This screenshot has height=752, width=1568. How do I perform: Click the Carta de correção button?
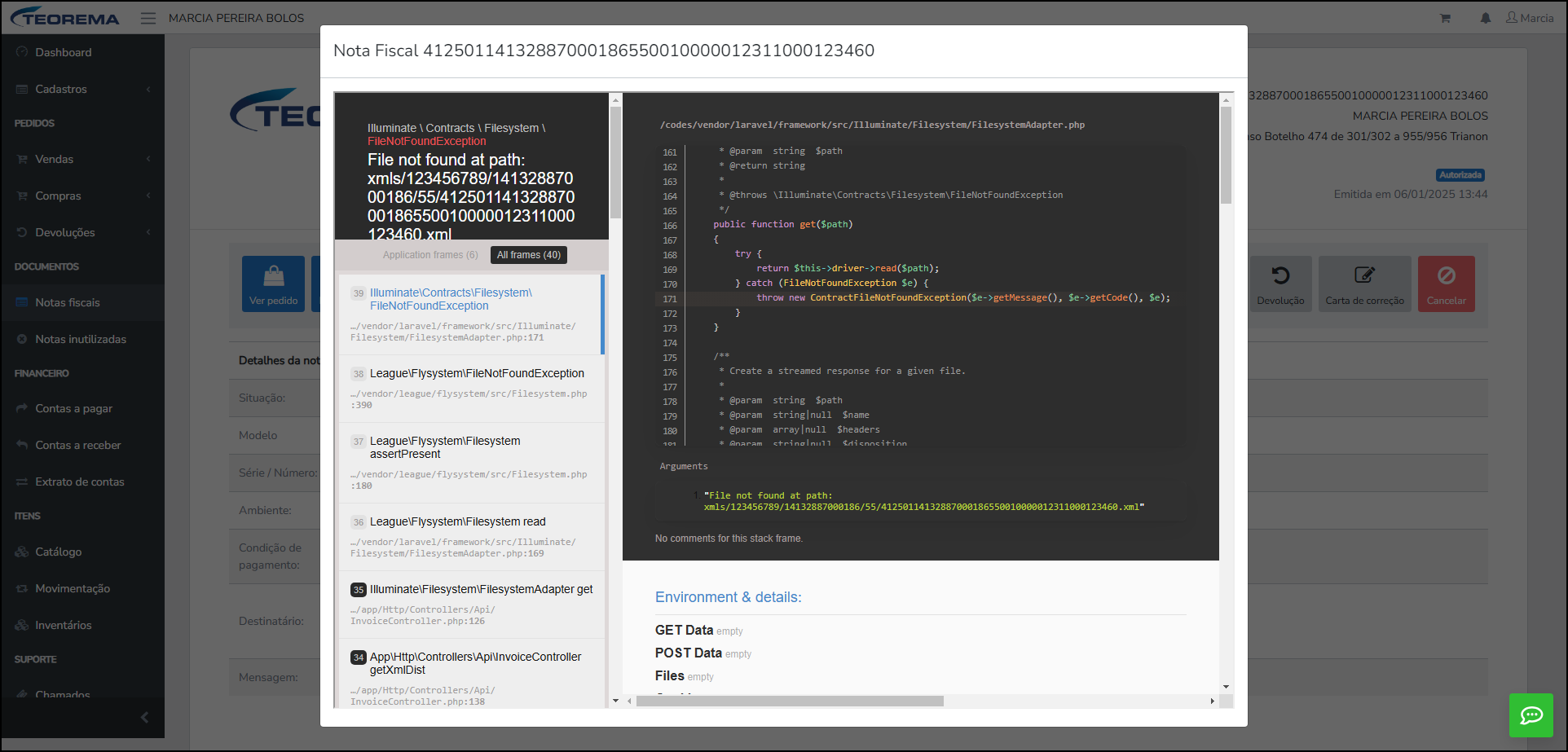1365,284
